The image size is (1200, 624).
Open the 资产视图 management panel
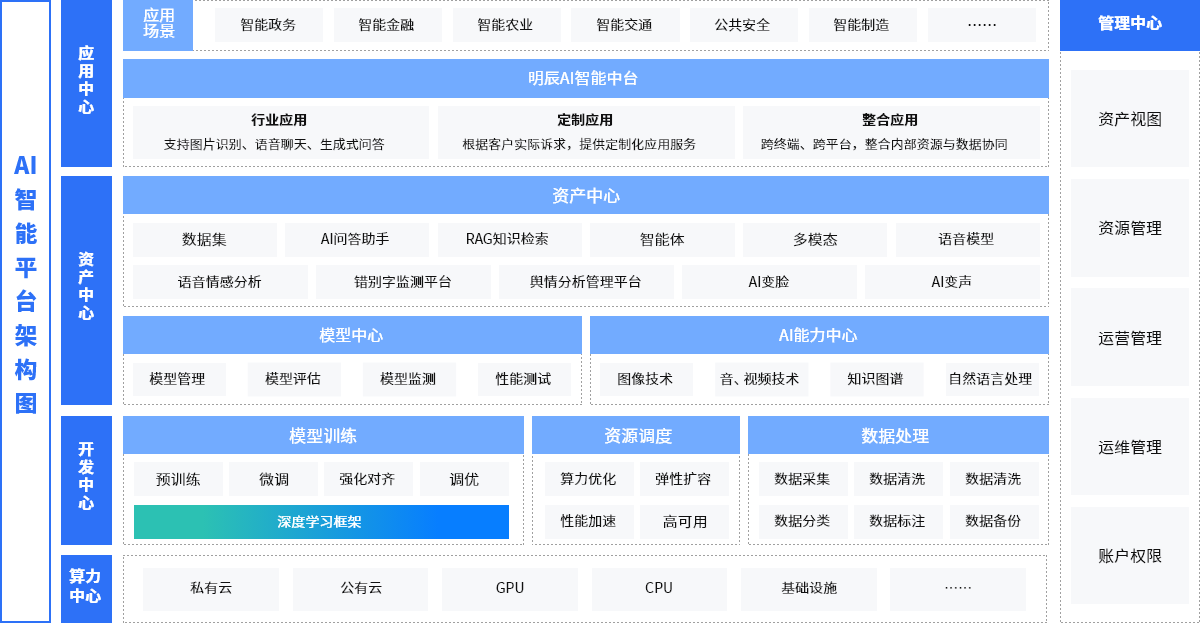[1130, 119]
